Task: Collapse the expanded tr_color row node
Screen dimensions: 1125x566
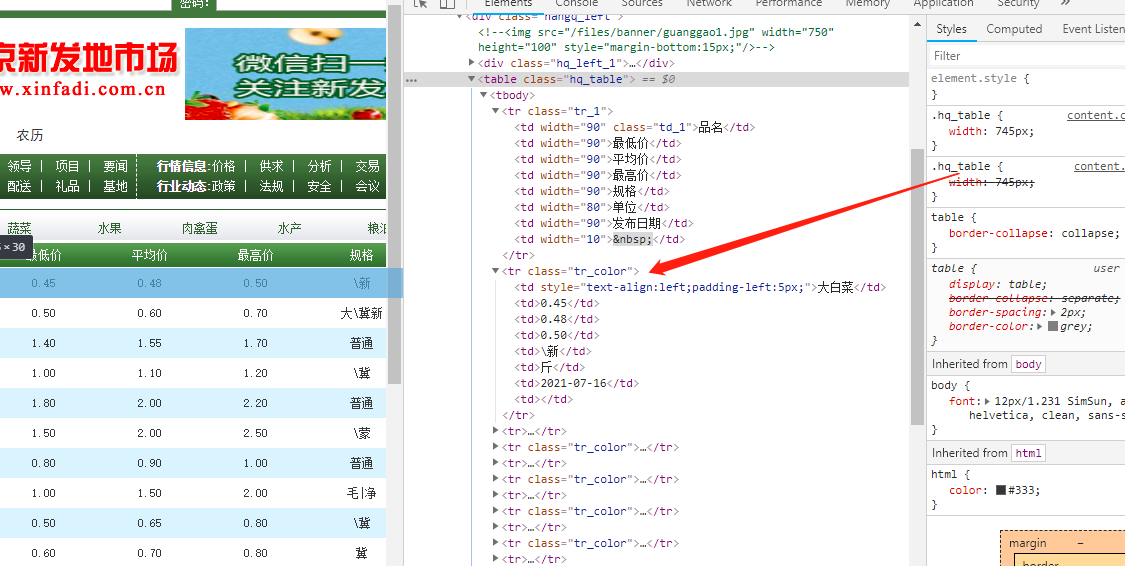Action: click(496, 271)
